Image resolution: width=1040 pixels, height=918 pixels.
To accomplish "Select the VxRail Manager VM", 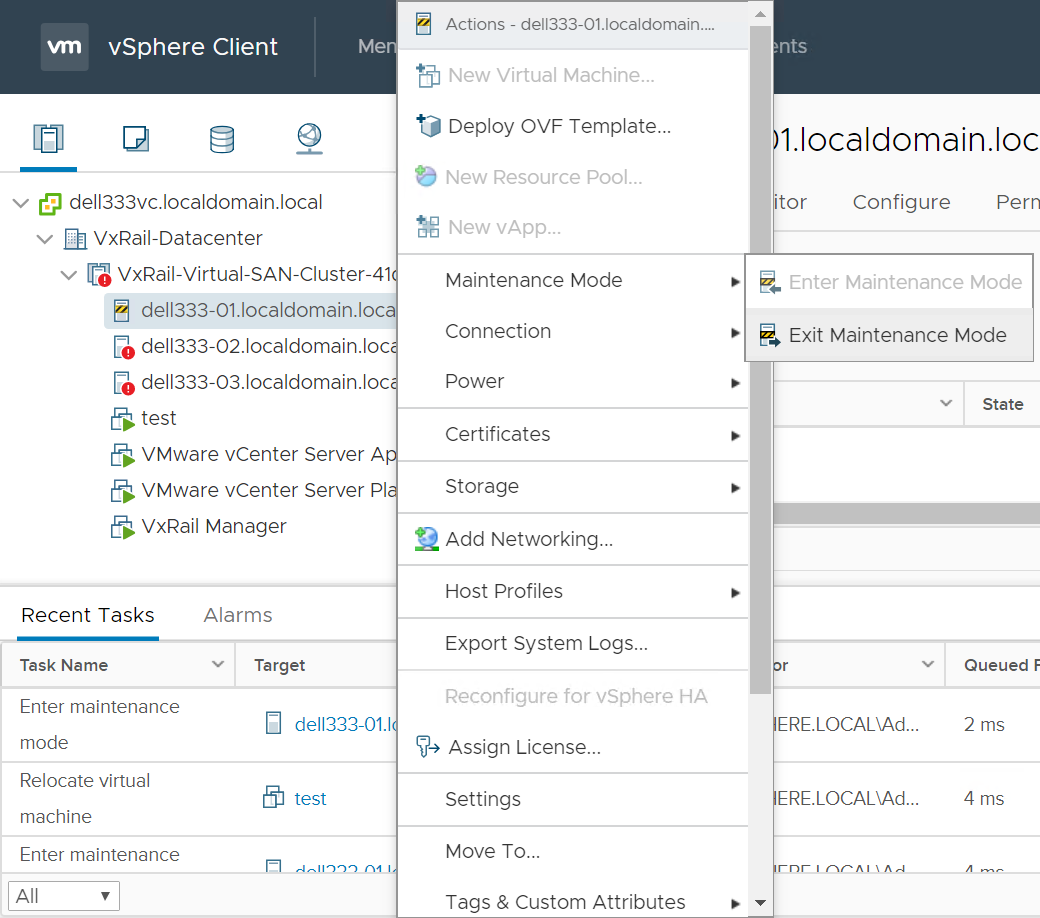I will tap(214, 526).
